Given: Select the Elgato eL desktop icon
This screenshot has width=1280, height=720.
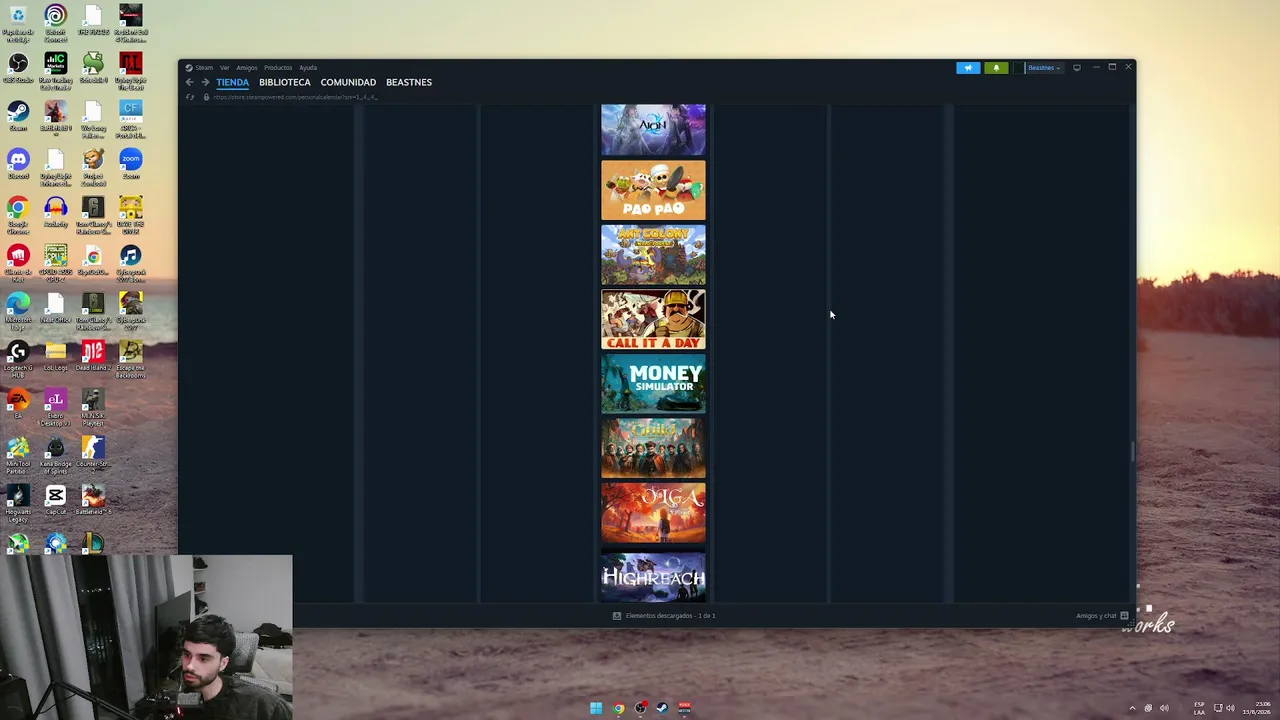Looking at the screenshot, I should [x=55, y=407].
